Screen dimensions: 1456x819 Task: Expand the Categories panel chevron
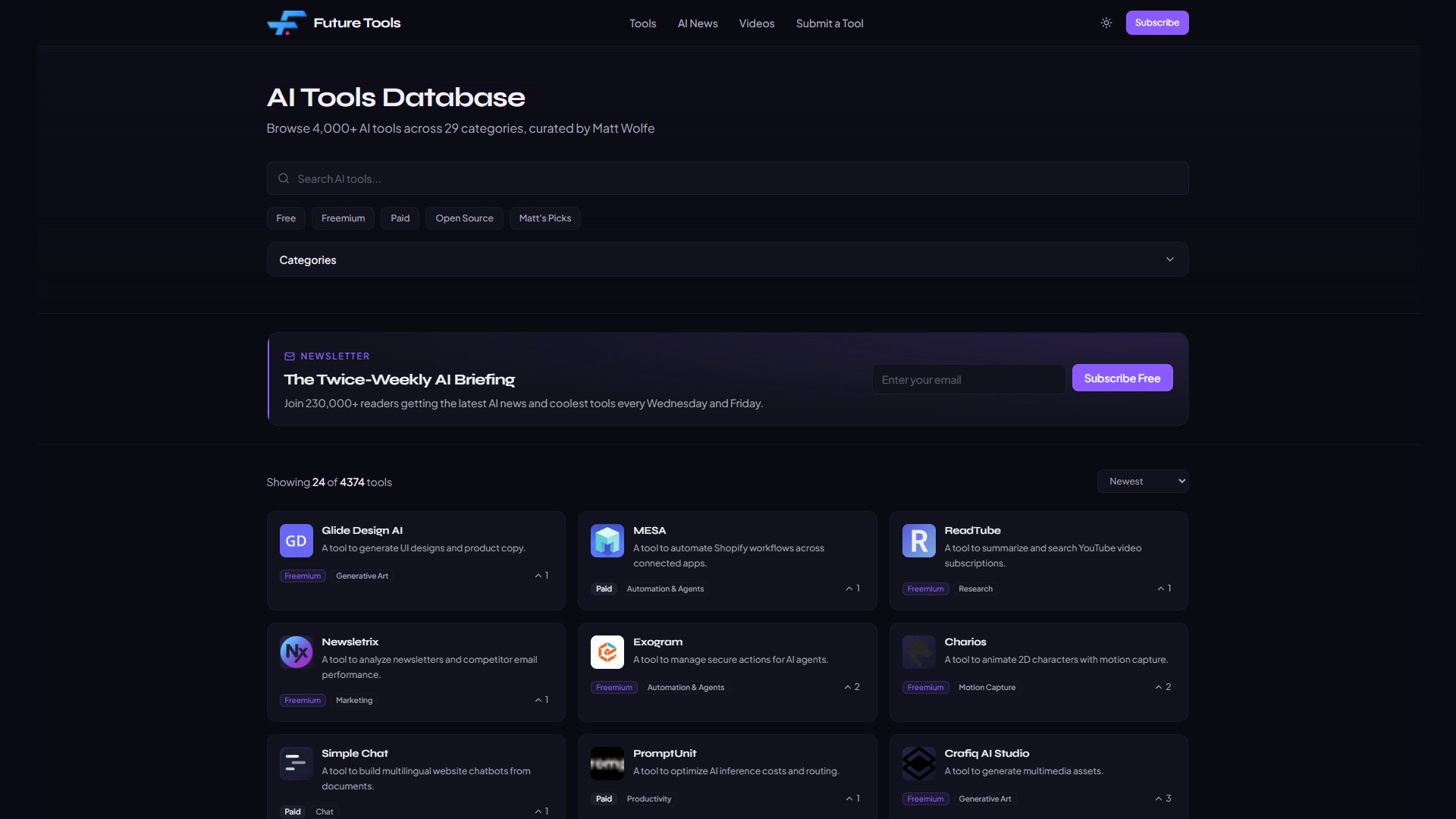point(1170,259)
